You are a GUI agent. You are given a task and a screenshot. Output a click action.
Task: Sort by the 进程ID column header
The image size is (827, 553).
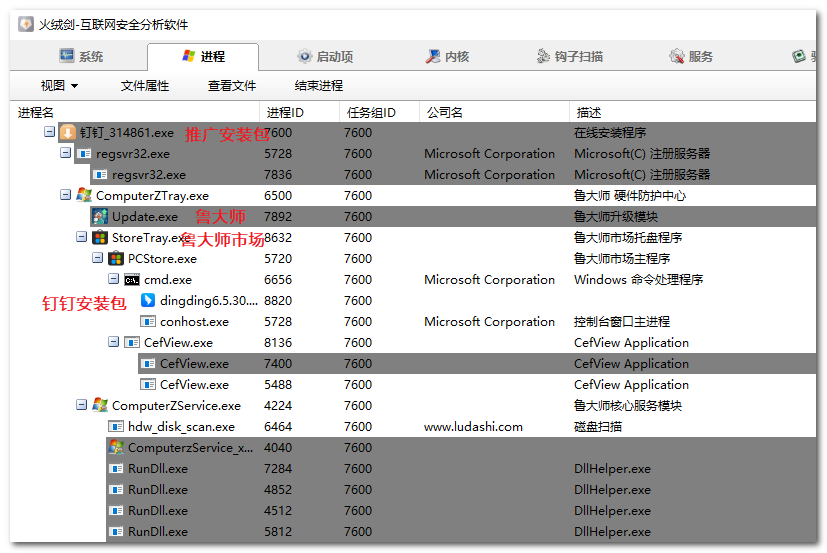pos(300,112)
